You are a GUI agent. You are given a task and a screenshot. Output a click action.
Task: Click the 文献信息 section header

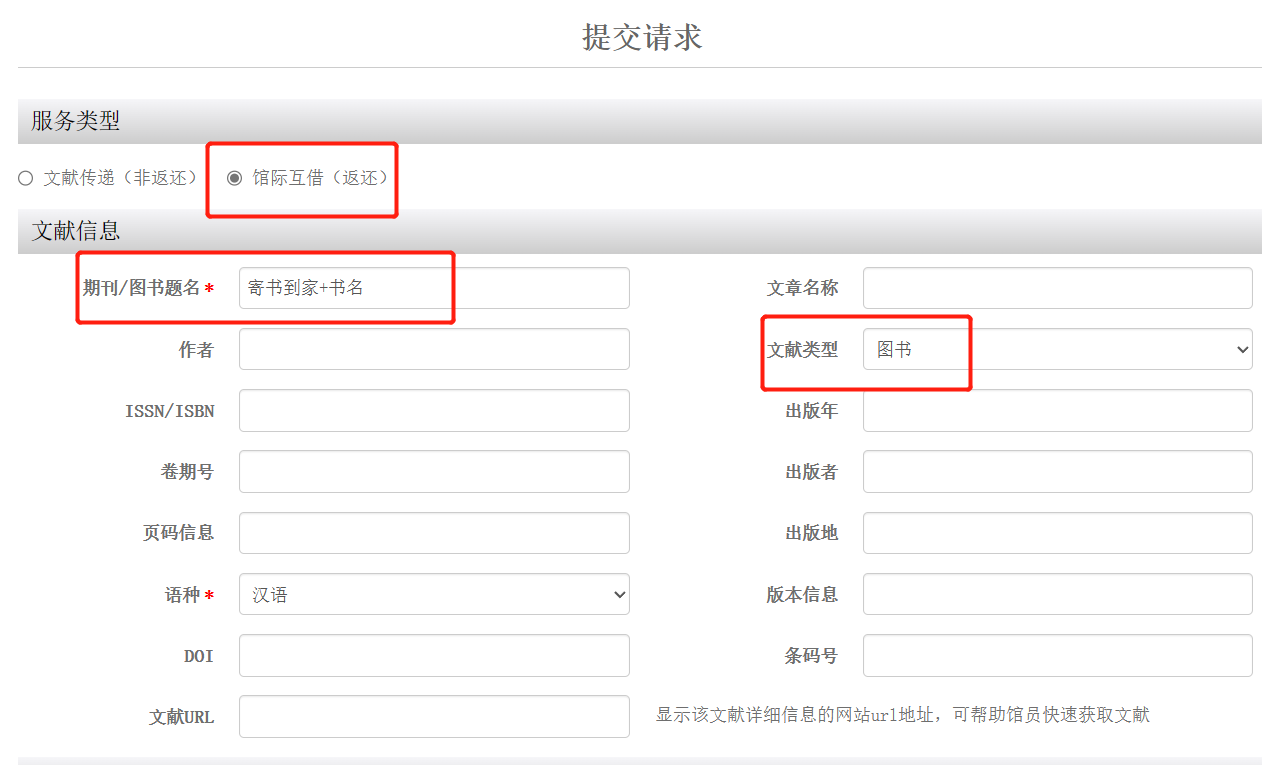(76, 231)
